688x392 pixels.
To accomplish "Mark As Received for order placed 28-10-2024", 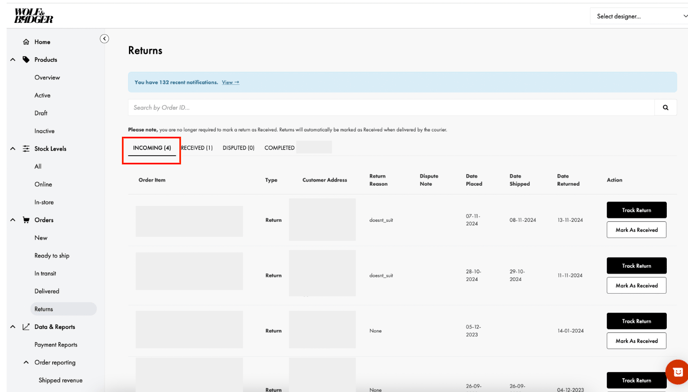I will (x=636, y=285).
